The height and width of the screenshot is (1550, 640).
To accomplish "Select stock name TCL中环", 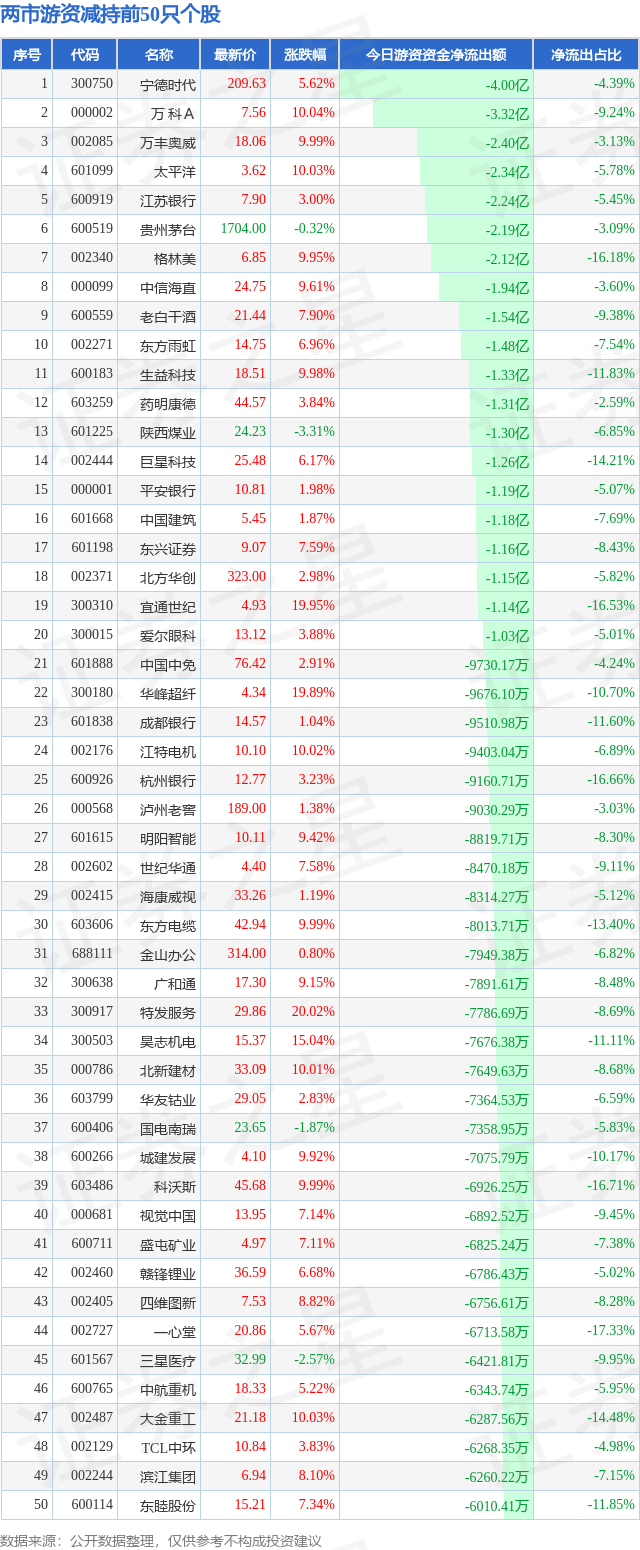I will tap(170, 1448).
